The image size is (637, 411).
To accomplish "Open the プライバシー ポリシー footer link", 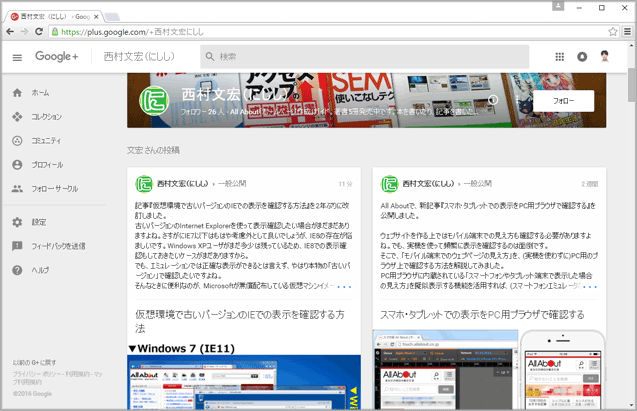I will pos(38,374).
